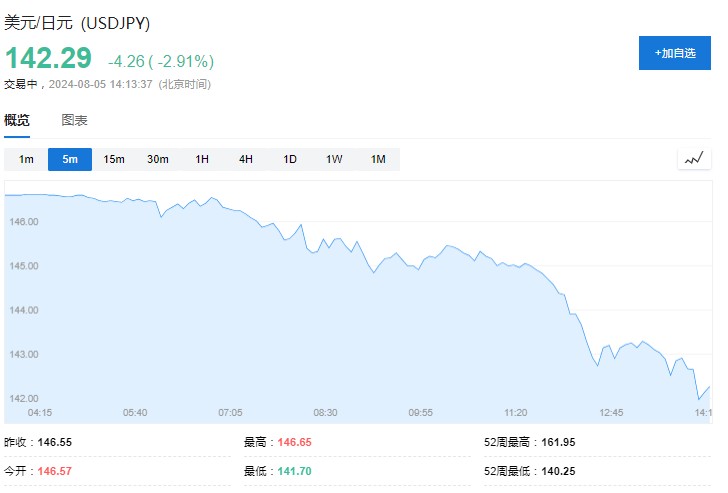This screenshot has height=493, width=728.
Task: Switch chart to 4H interval
Action: 246,159
